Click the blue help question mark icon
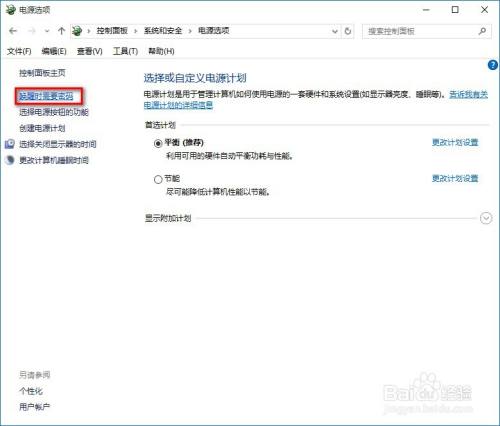The width and height of the screenshot is (500, 426). point(492,65)
